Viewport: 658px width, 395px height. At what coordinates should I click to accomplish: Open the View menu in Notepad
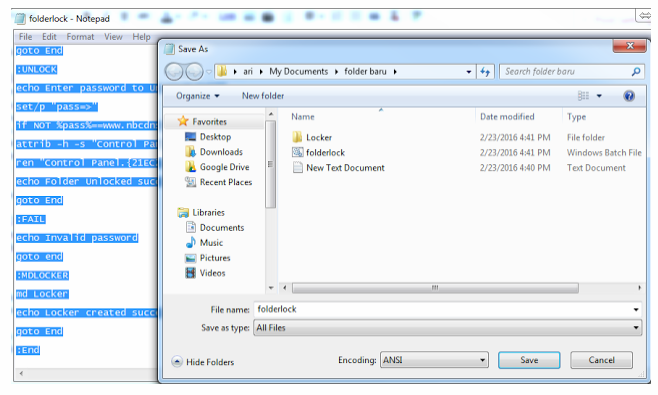pos(113,37)
